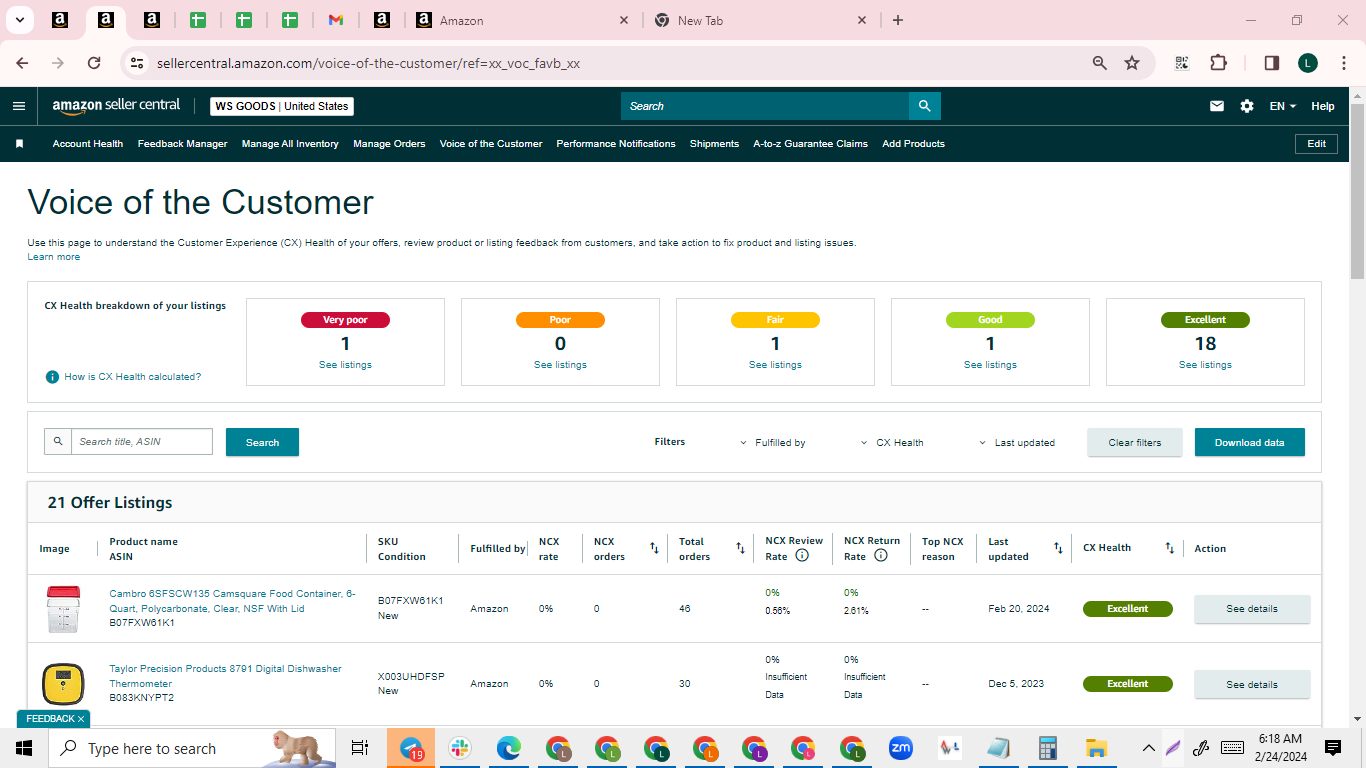The image size is (1366, 768).
Task: Open Feedback Manager in navigation bar
Action: (183, 144)
